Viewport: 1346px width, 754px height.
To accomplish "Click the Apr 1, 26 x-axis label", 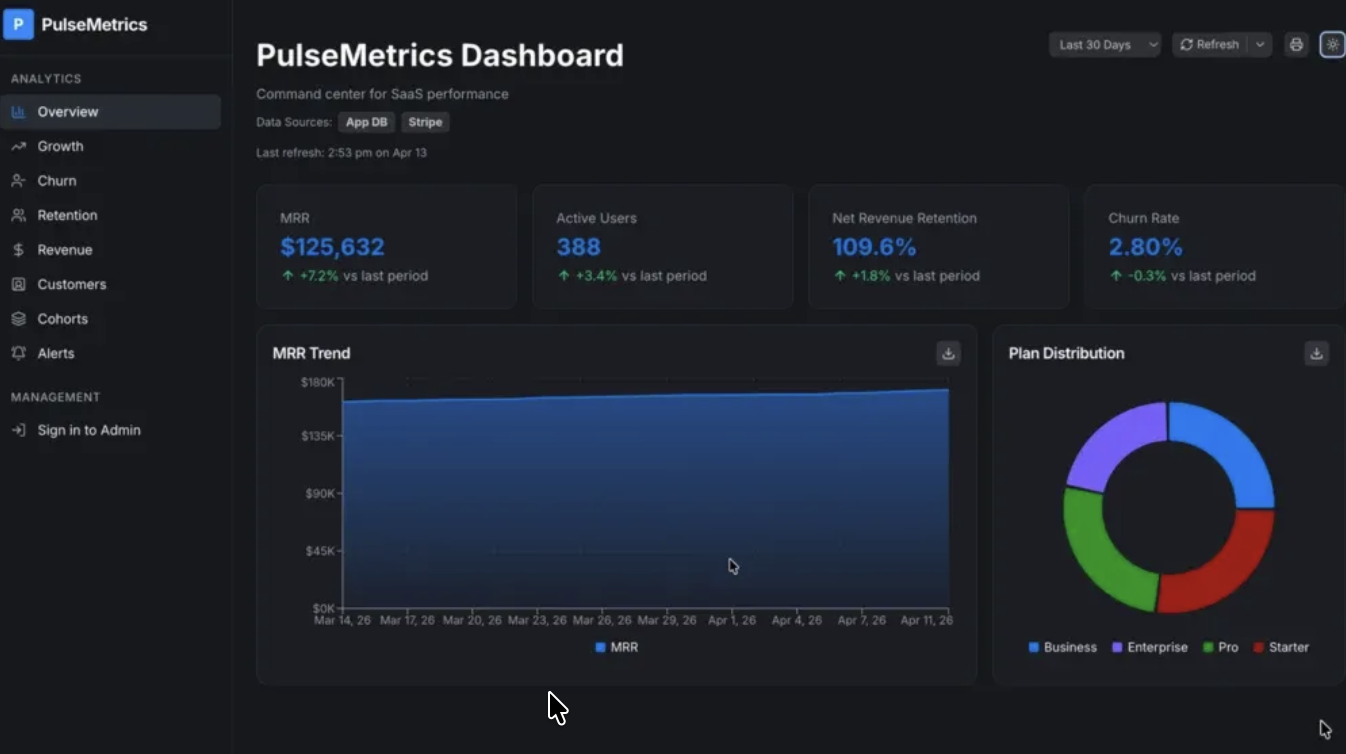I will pos(733,620).
